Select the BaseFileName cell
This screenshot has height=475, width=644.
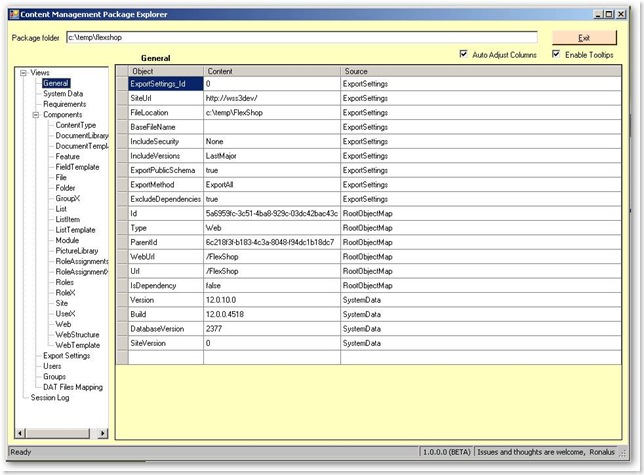tap(166, 127)
